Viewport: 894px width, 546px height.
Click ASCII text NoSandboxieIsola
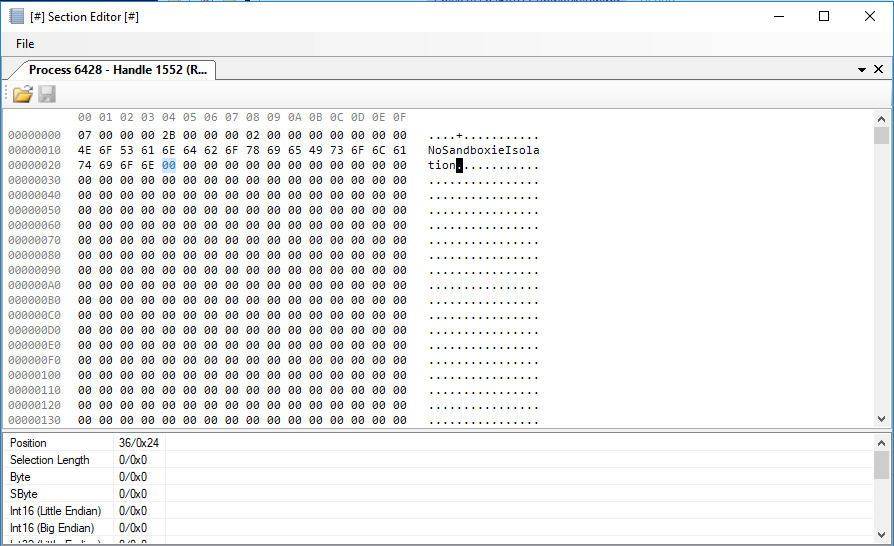pos(483,150)
